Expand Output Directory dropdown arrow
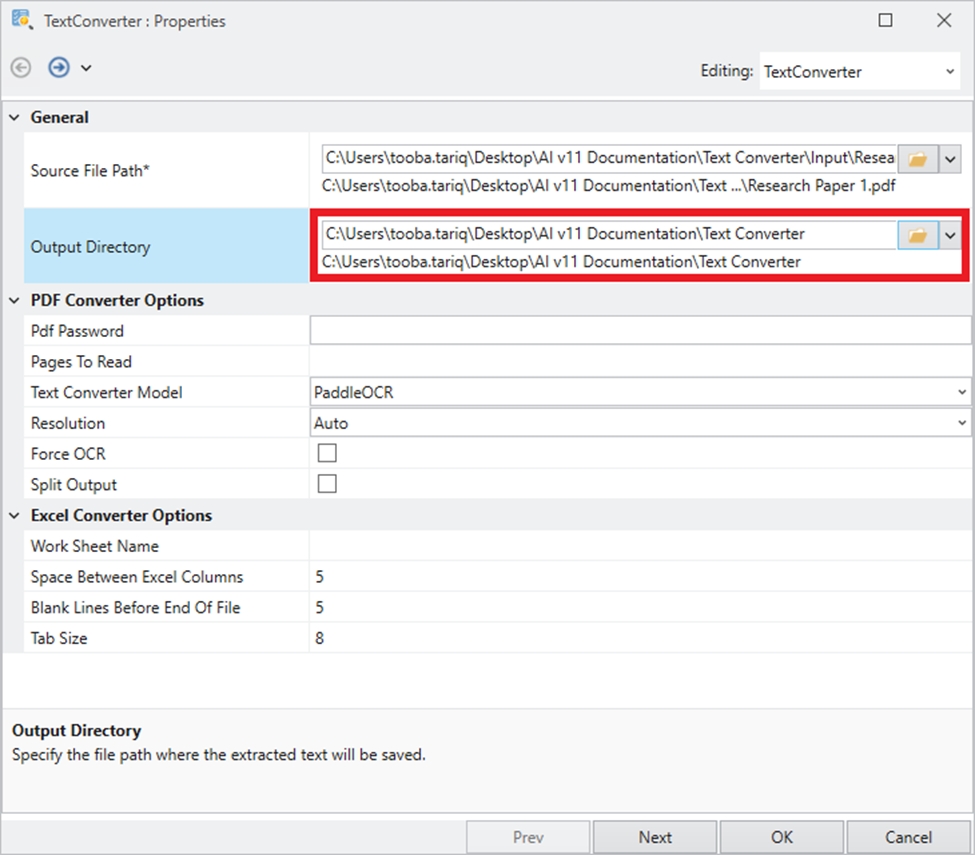Screen dimensions: 975x855 pos(950,235)
